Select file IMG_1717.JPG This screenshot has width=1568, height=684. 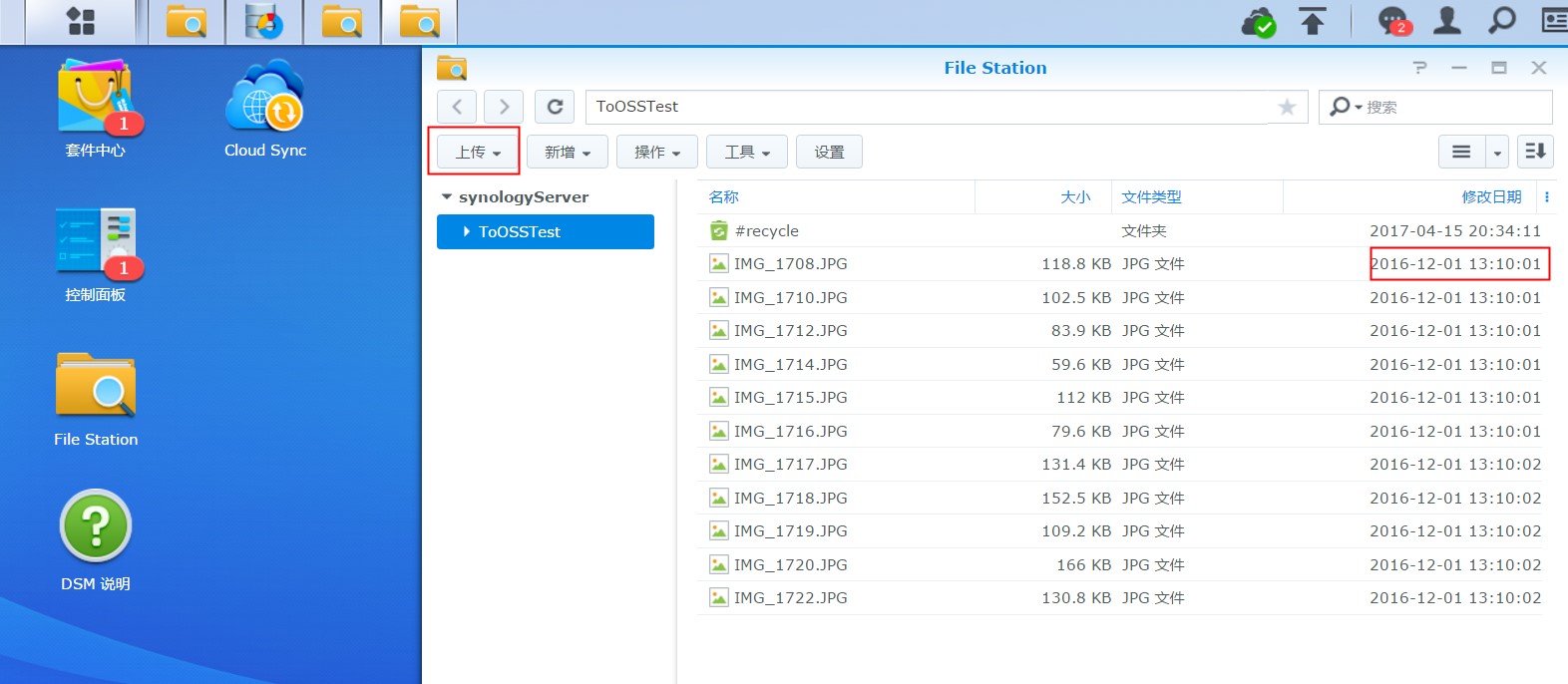click(x=1119, y=465)
